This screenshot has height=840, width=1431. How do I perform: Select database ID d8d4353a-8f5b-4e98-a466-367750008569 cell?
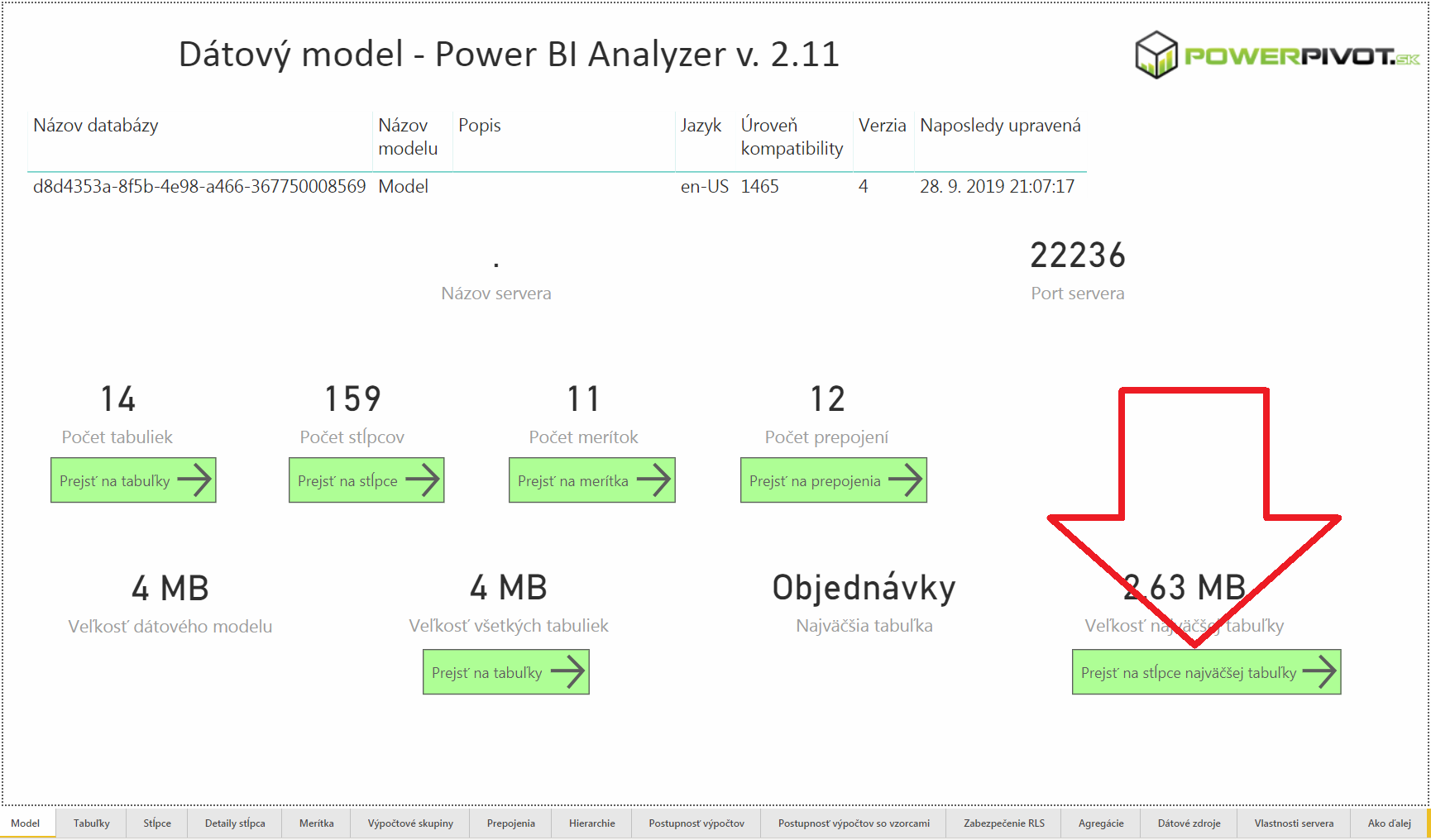[199, 187]
